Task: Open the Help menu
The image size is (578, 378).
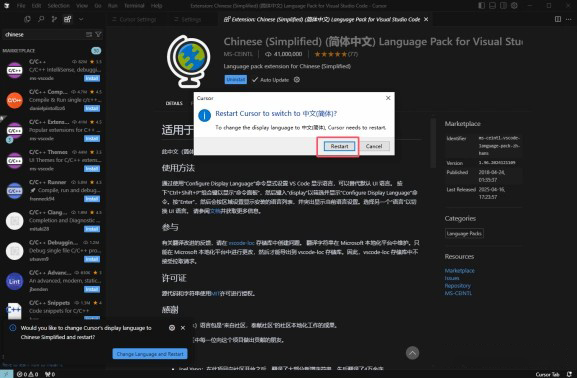Action: click(x=156, y=6)
